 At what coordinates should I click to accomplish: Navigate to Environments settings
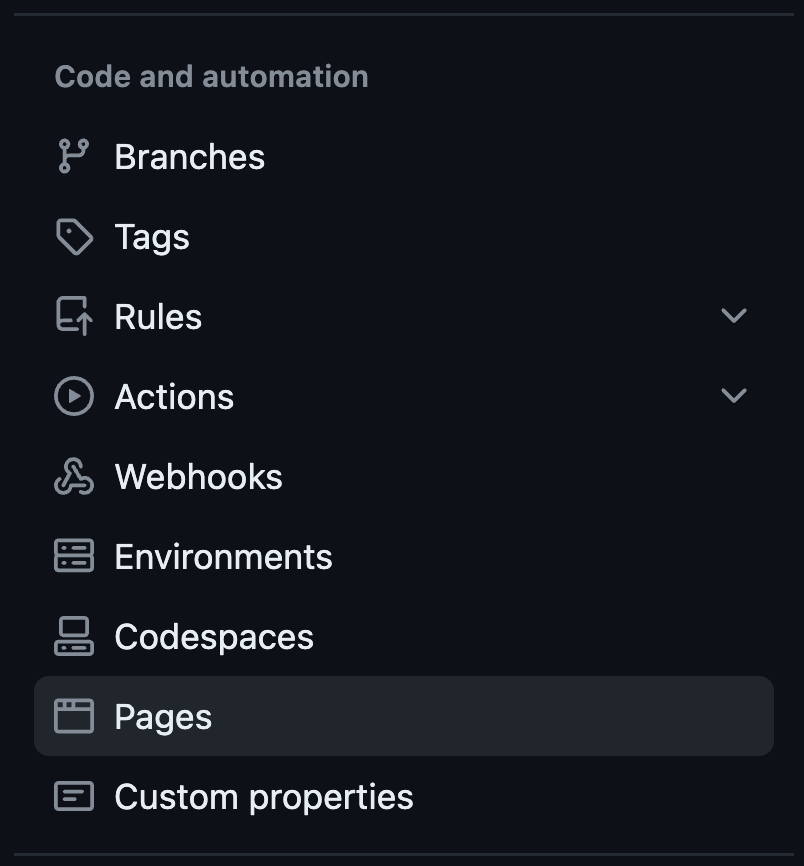(x=223, y=557)
